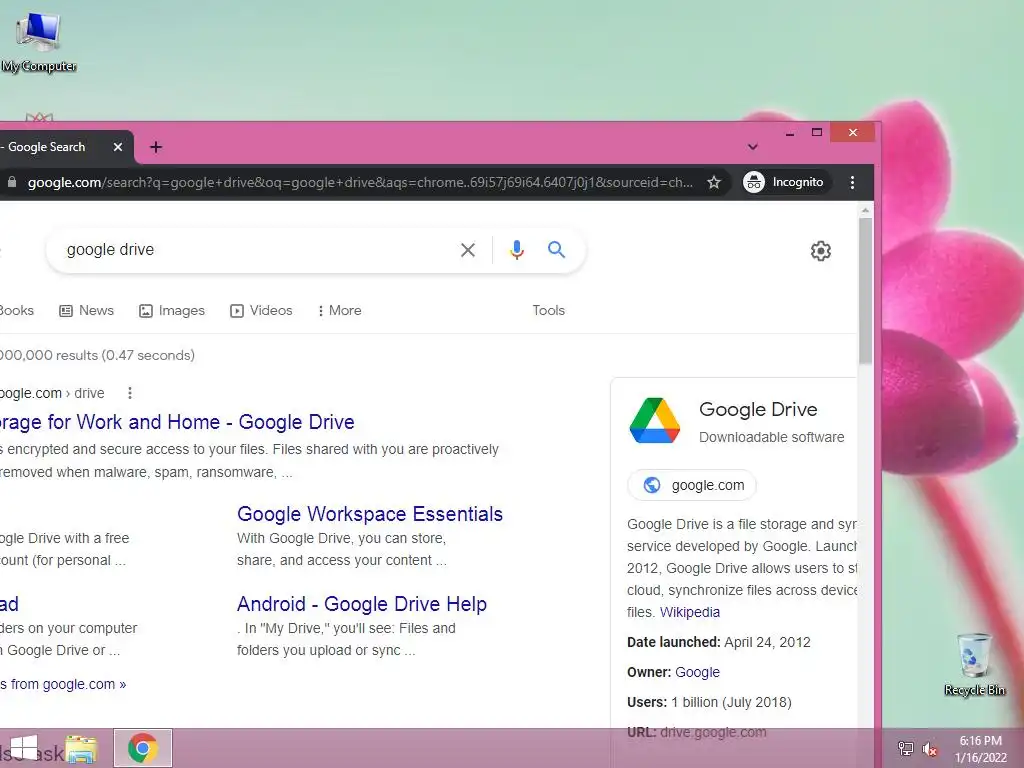Viewport: 1024px width, 768px height.
Task: Click the 'Date launched' fact text
Action: pyautogui.click(x=718, y=642)
